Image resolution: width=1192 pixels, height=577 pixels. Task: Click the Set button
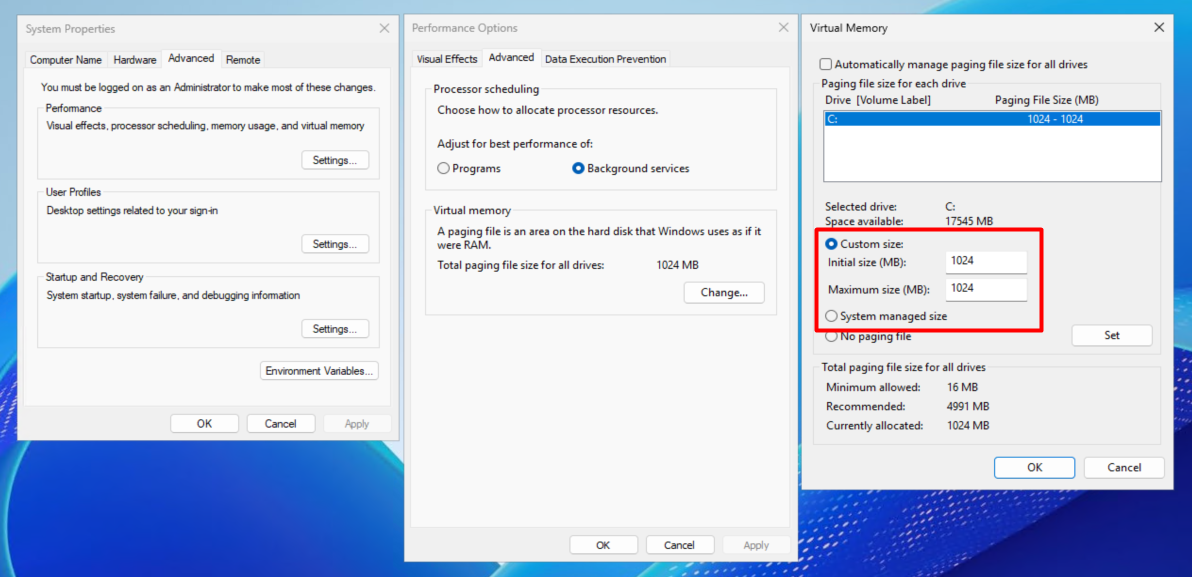pyautogui.click(x=1111, y=335)
